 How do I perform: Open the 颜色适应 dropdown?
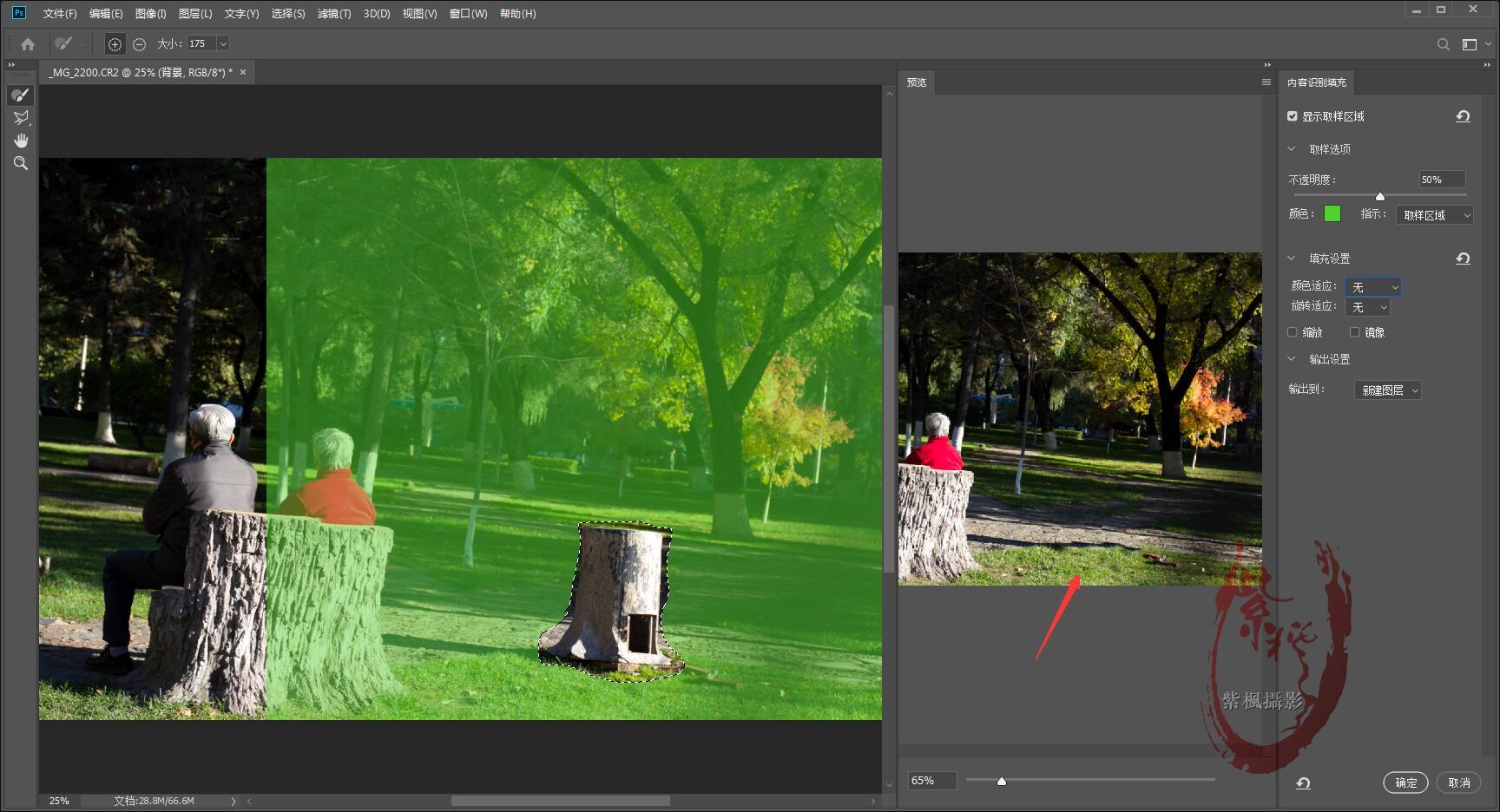coord(1372,287)
